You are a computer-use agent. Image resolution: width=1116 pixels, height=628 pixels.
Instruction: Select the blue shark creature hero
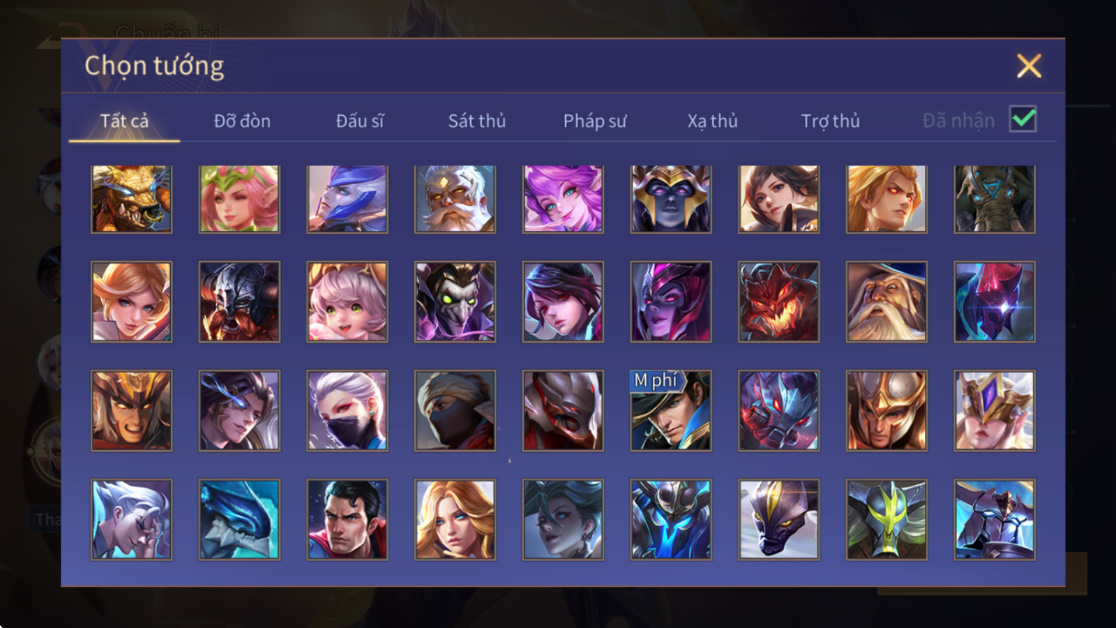pos(239,519)
